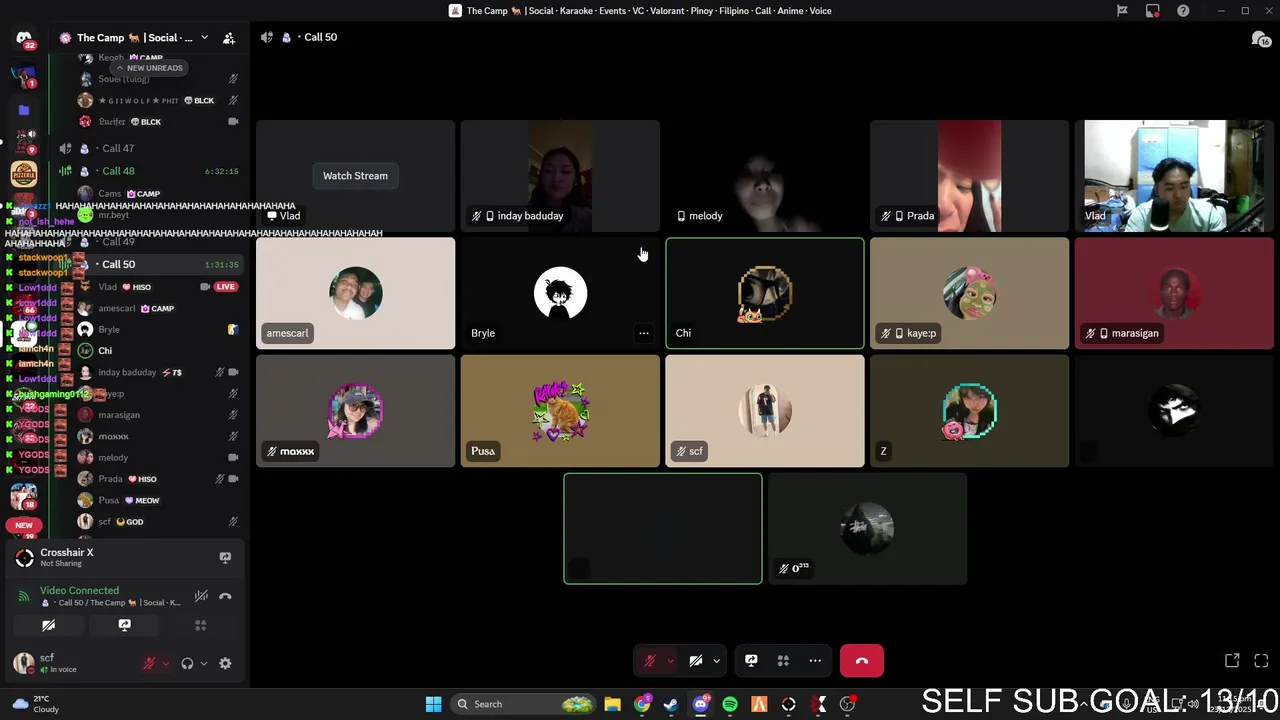Open microphone dropdown in user panel
Image resolution: width=1280 pixels, height=720 pixels.
coord(165,663)
